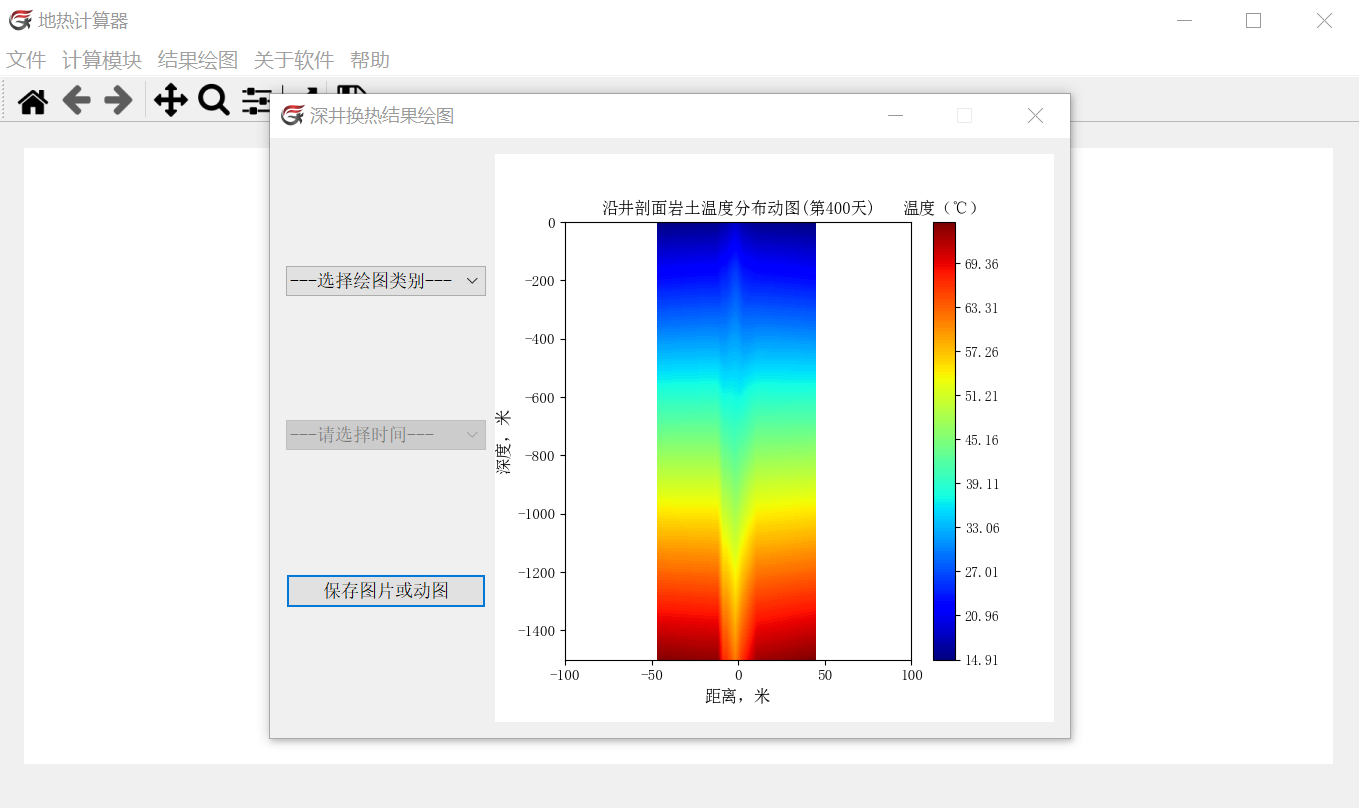
Task: Open the 结果绘图 menu
Action: (198, 60)
